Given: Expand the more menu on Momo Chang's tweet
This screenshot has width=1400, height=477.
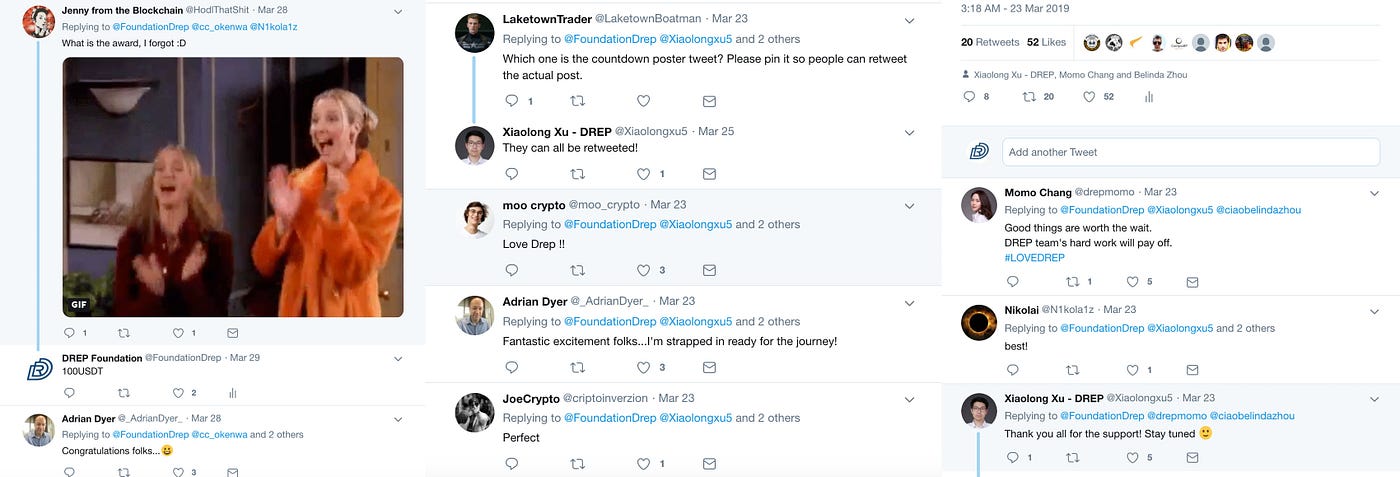Looking at the screenshot, I should coord(1374,193).
